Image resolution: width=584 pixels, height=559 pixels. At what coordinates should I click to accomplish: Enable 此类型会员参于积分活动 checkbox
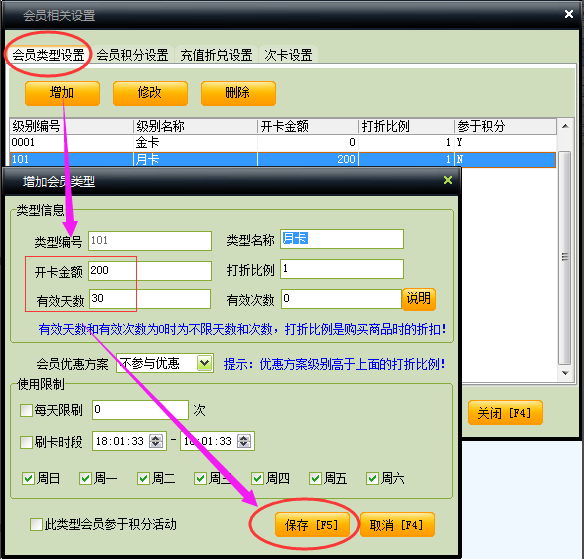[x=36, y=524]
